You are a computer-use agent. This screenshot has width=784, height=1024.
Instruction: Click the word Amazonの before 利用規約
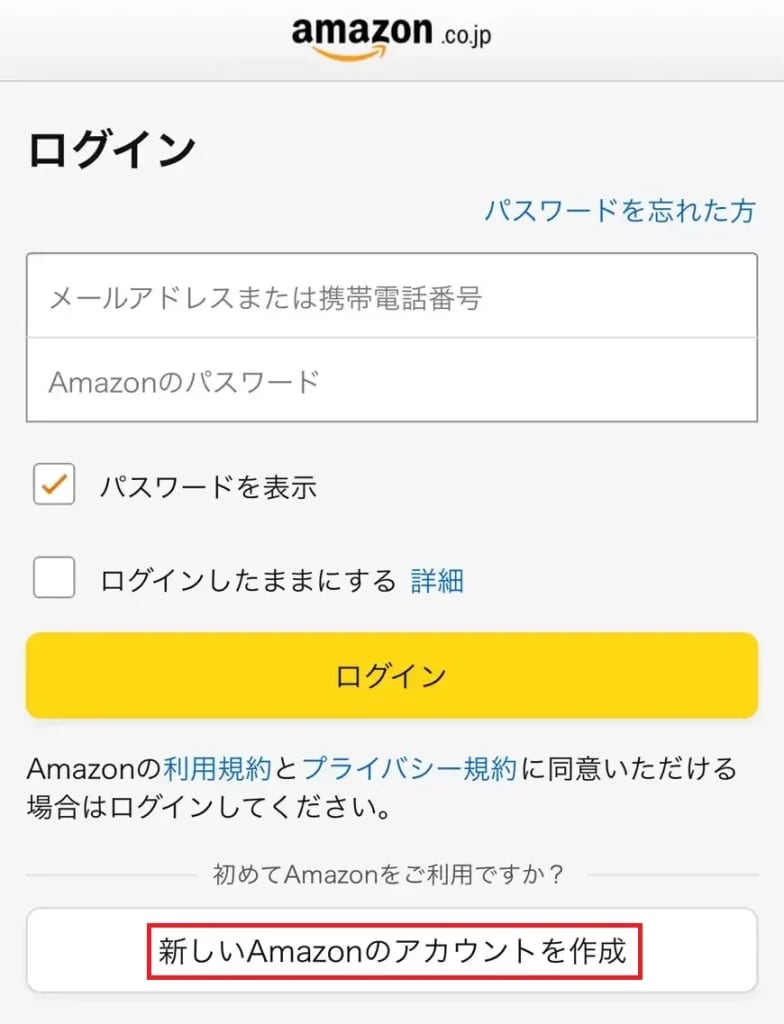94,768
